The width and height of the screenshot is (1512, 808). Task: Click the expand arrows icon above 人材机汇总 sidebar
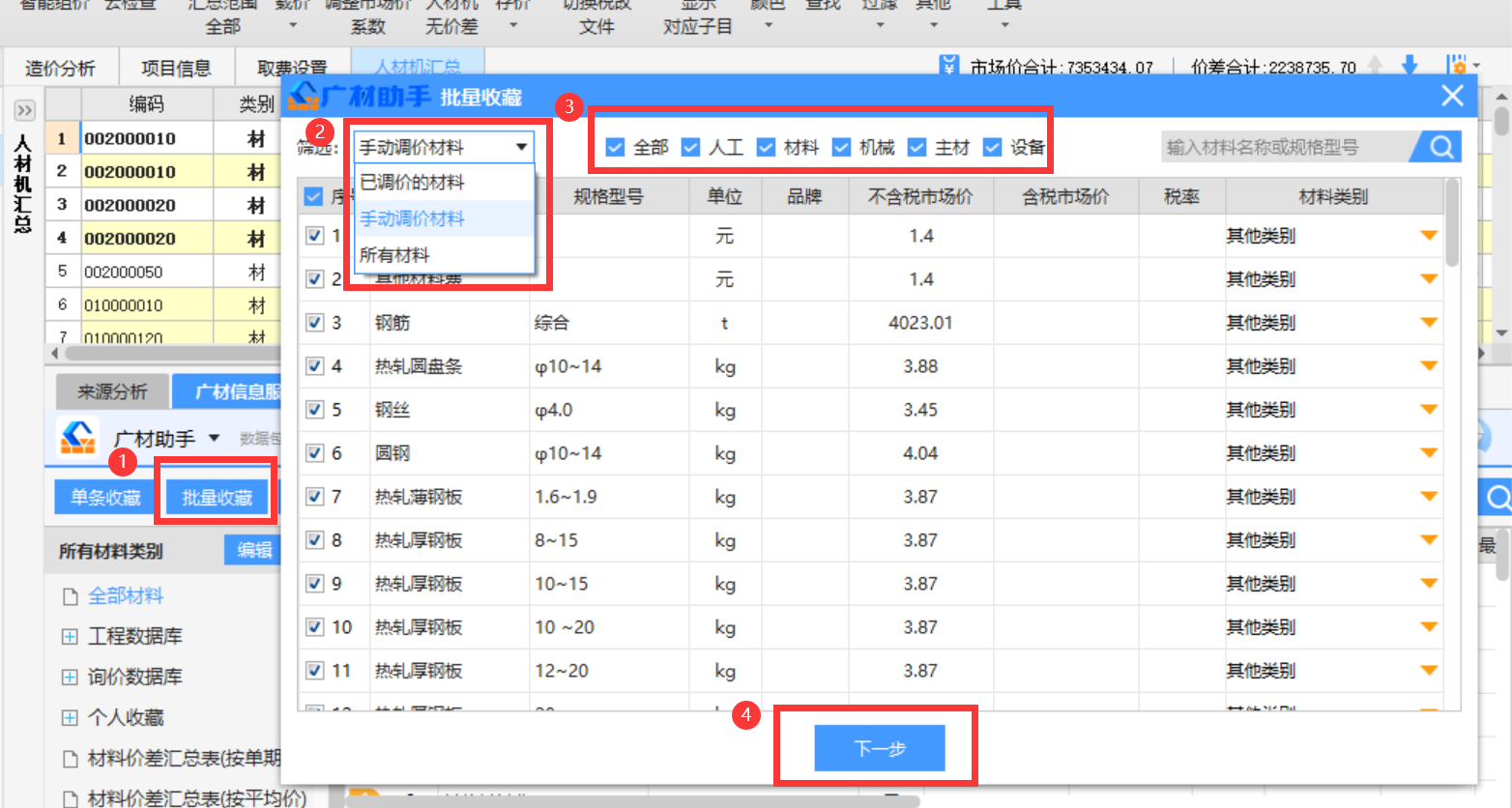[23, 110]
